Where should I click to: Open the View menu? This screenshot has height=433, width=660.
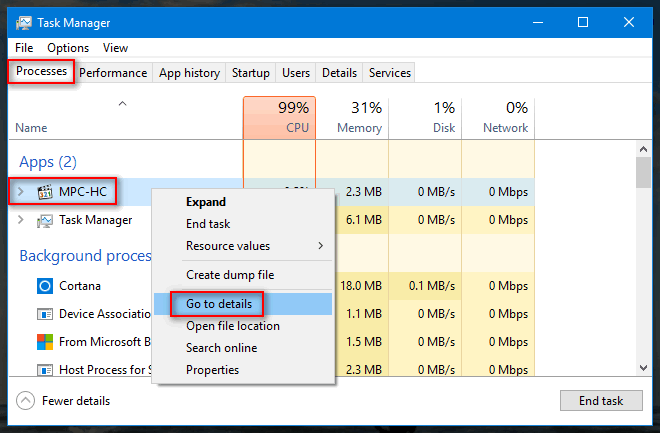coord(115,48)
